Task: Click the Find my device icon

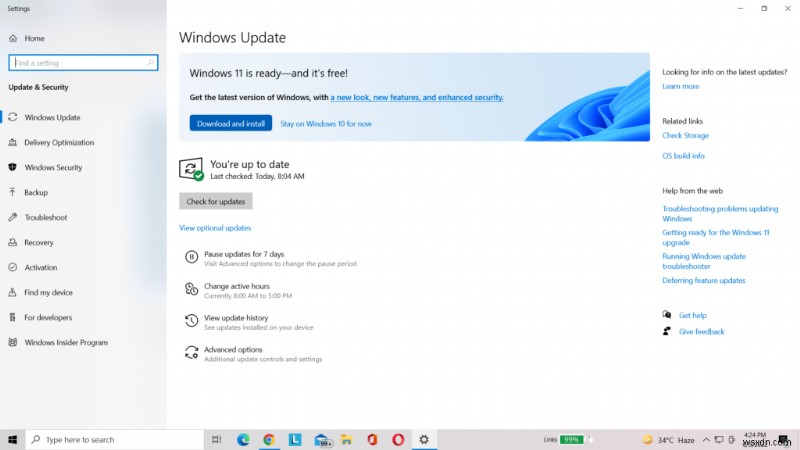Action: click(x=13, y=292)
